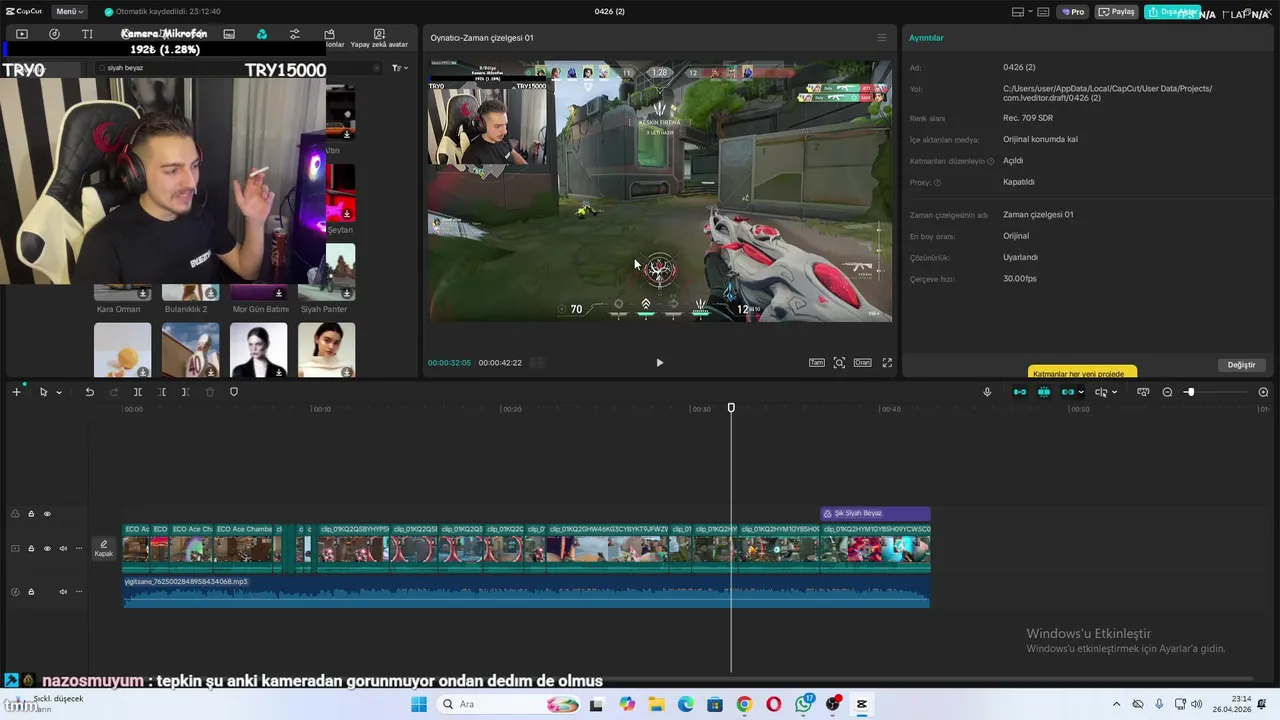Clear the siyah beyaz search text
Screen dimensions: 1280x720
[376, 68]
